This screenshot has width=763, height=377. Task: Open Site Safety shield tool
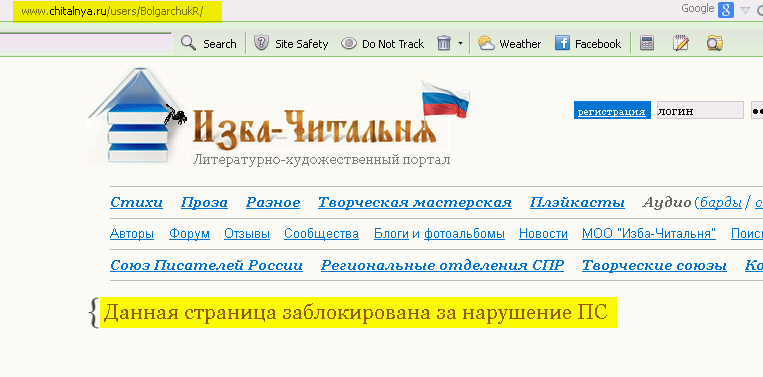(291, 44)
